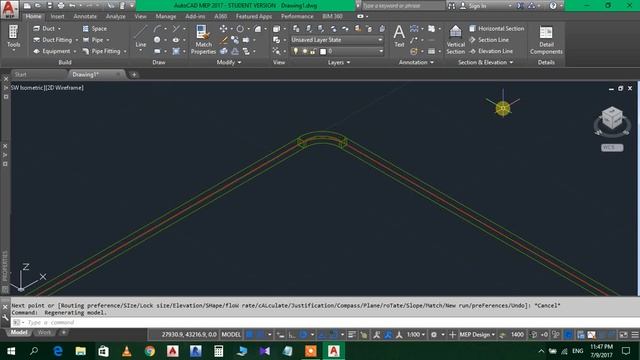The image size is (640, 360).
Task: Click the white layer color swatch
Action: click(x=323, y=51)
